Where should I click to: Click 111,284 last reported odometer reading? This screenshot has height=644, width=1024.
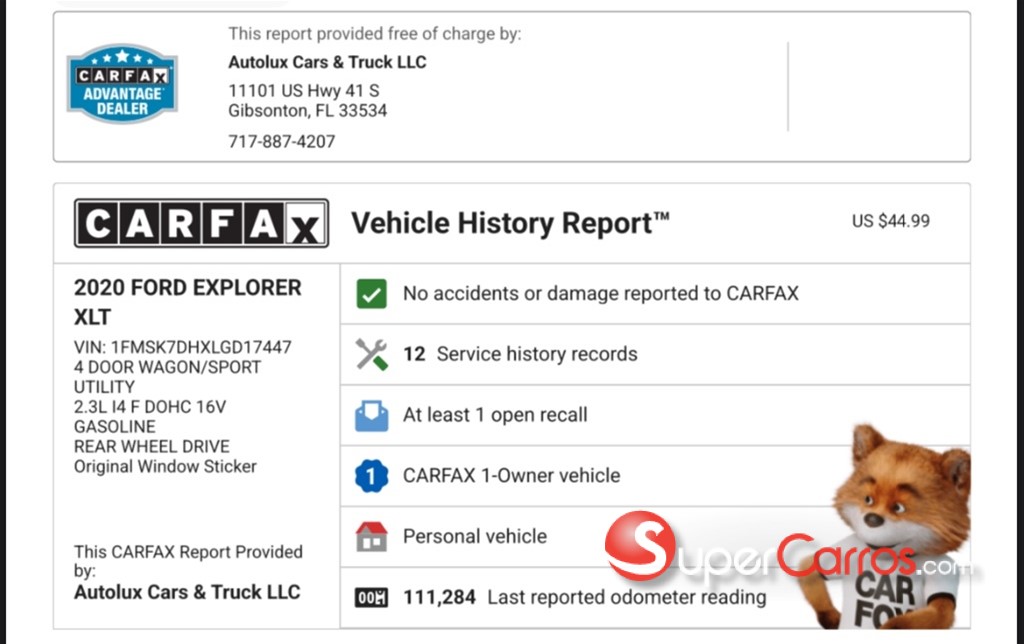584,598
